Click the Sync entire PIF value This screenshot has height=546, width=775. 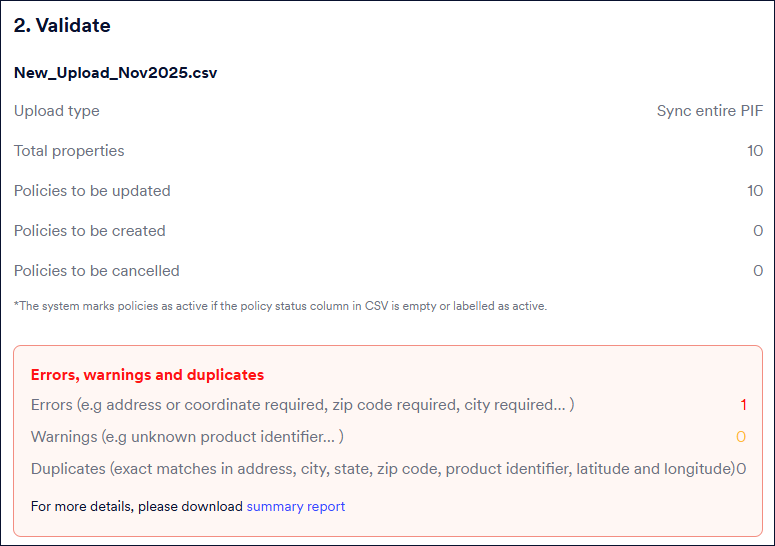coord(710,111)
